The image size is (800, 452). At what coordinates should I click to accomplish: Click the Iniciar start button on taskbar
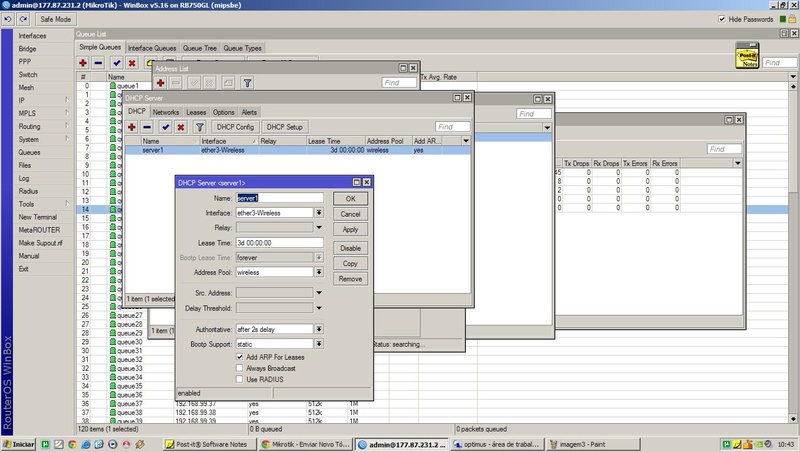pos(20,442)
